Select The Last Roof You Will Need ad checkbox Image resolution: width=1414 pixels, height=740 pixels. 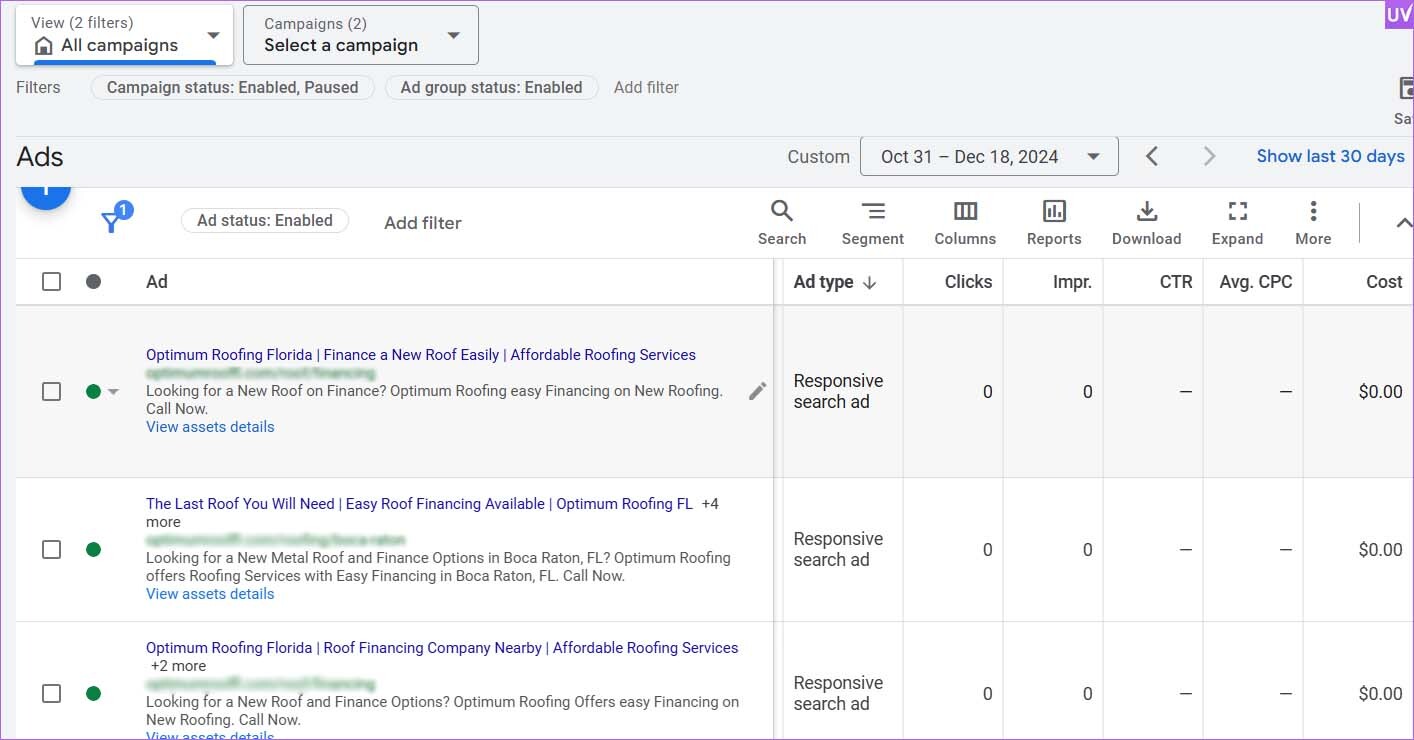(51, 549)
